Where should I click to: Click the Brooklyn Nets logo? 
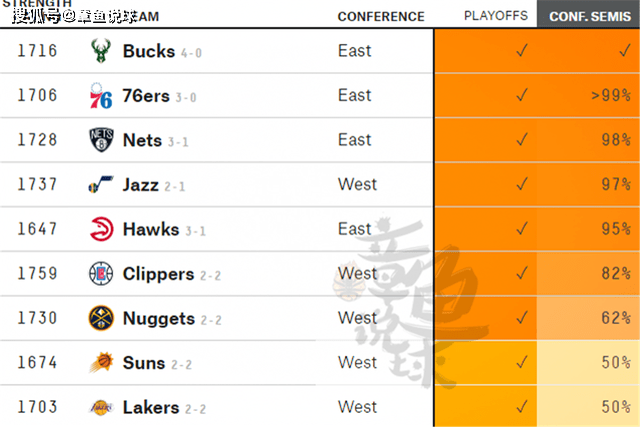(101, 141)
